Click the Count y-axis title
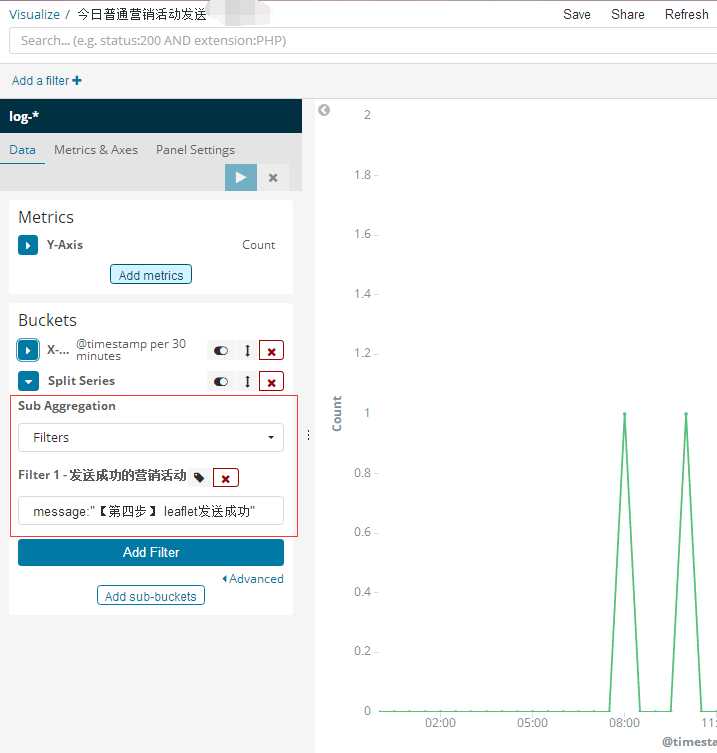The width and height of the screenshot is (717, 753). (337, 413)
